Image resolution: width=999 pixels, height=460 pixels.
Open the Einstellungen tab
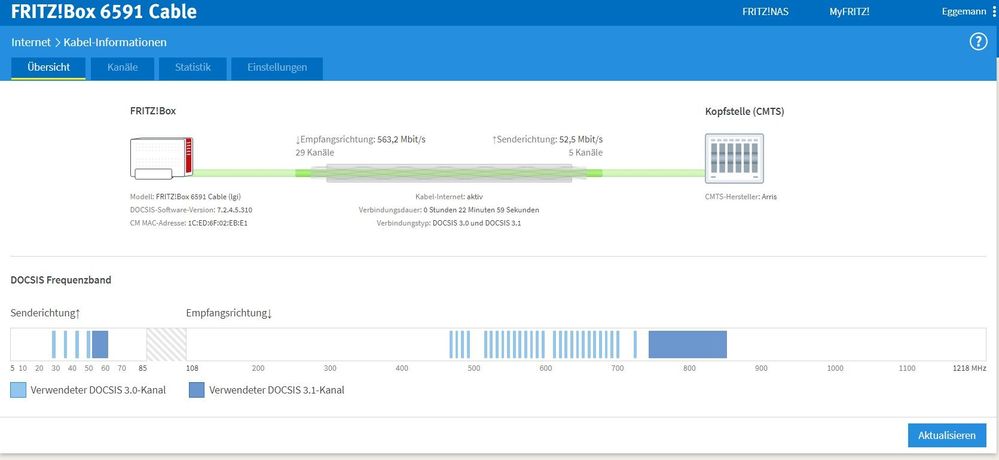(277, 68)
